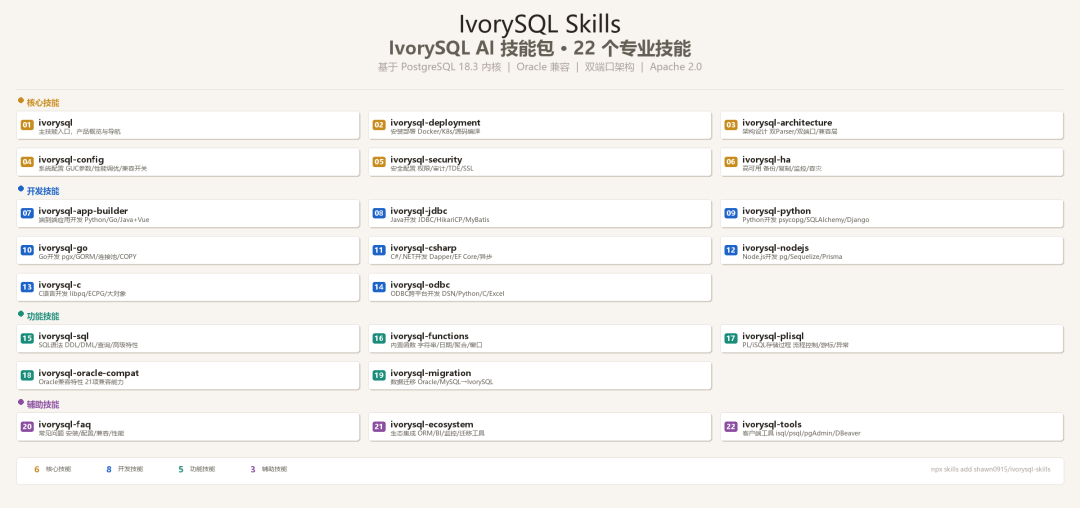The height and width of the screenshot is (508, 1080).
Task: Click the footer count 5 功能技能
Action: [197, 469]
